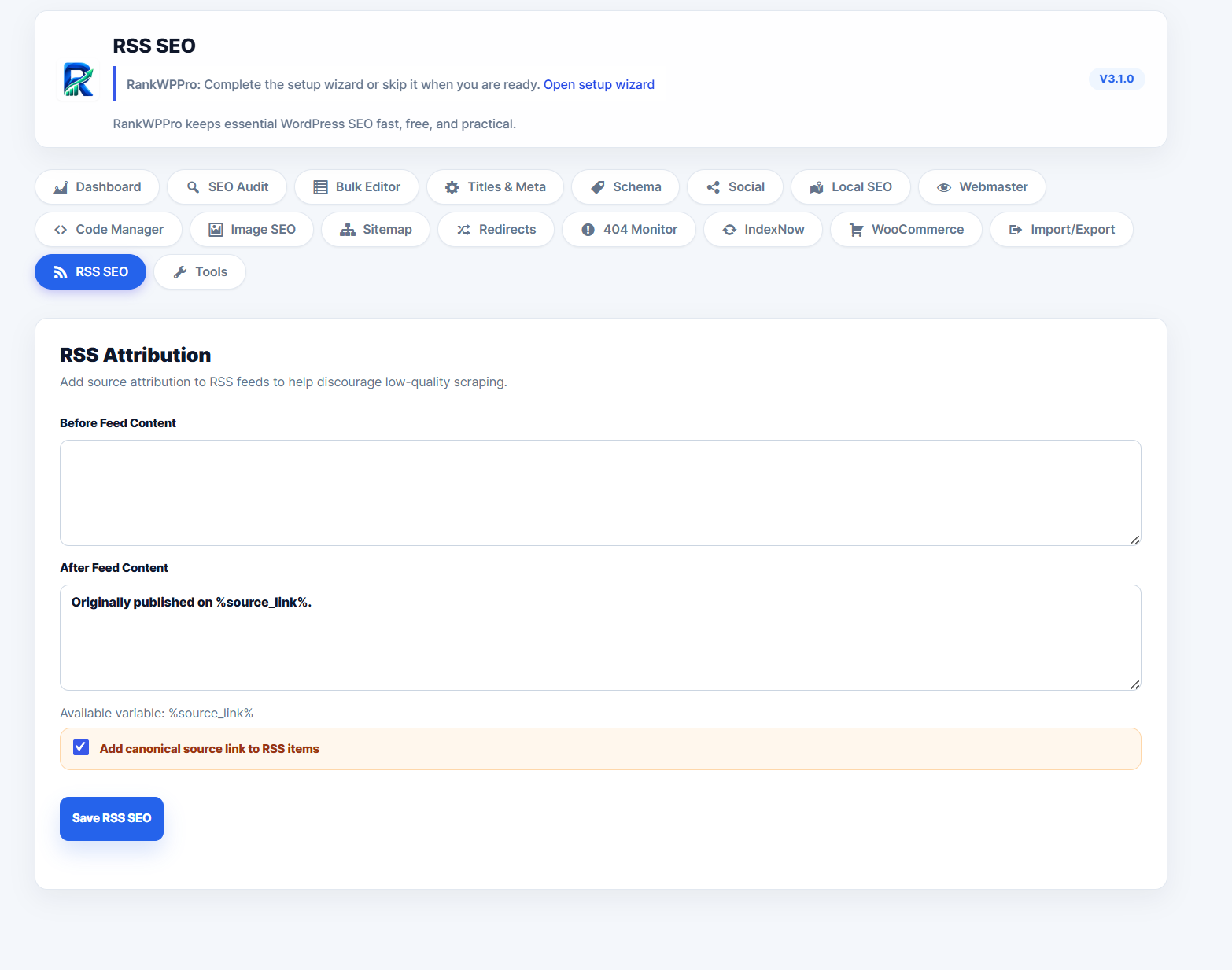Image resolution: width=1232 pixels, height=970 pixels.
Task: Click the Add canonical source link label
Action: point(209,749)
